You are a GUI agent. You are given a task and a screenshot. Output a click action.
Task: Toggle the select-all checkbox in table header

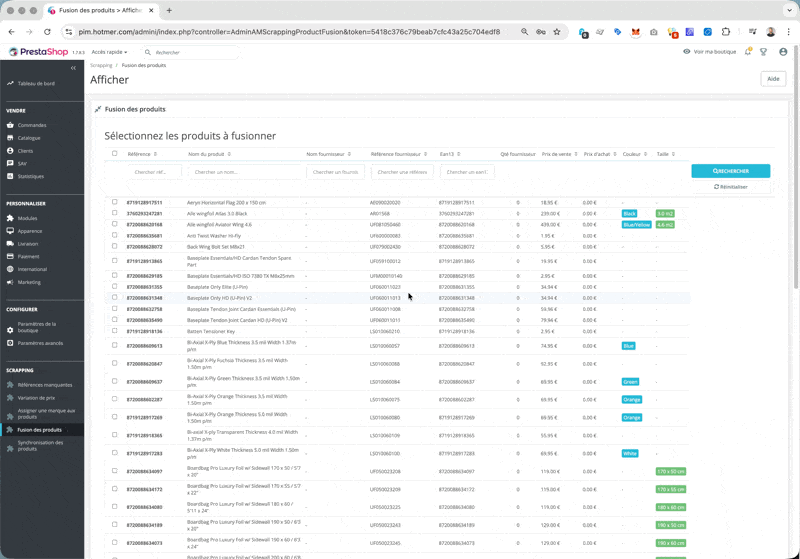(114, 154)
